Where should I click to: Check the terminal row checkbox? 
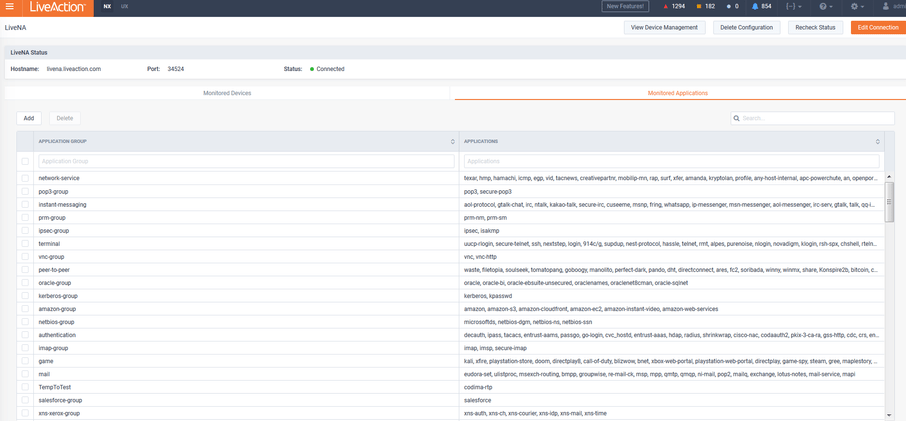tap(25, 244)
